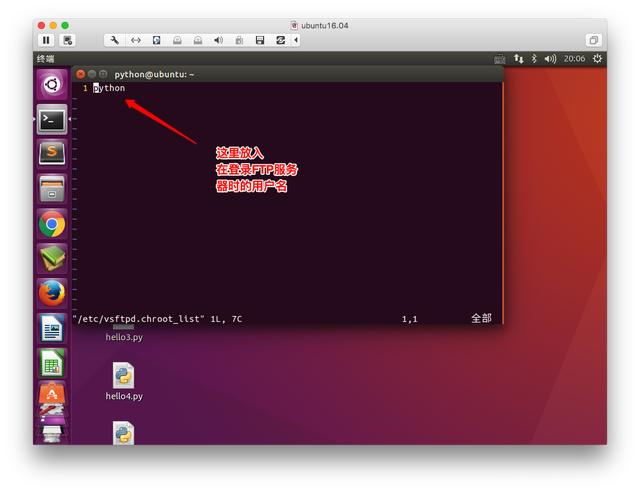Open the green books app in the launcher

coord(52,258)
